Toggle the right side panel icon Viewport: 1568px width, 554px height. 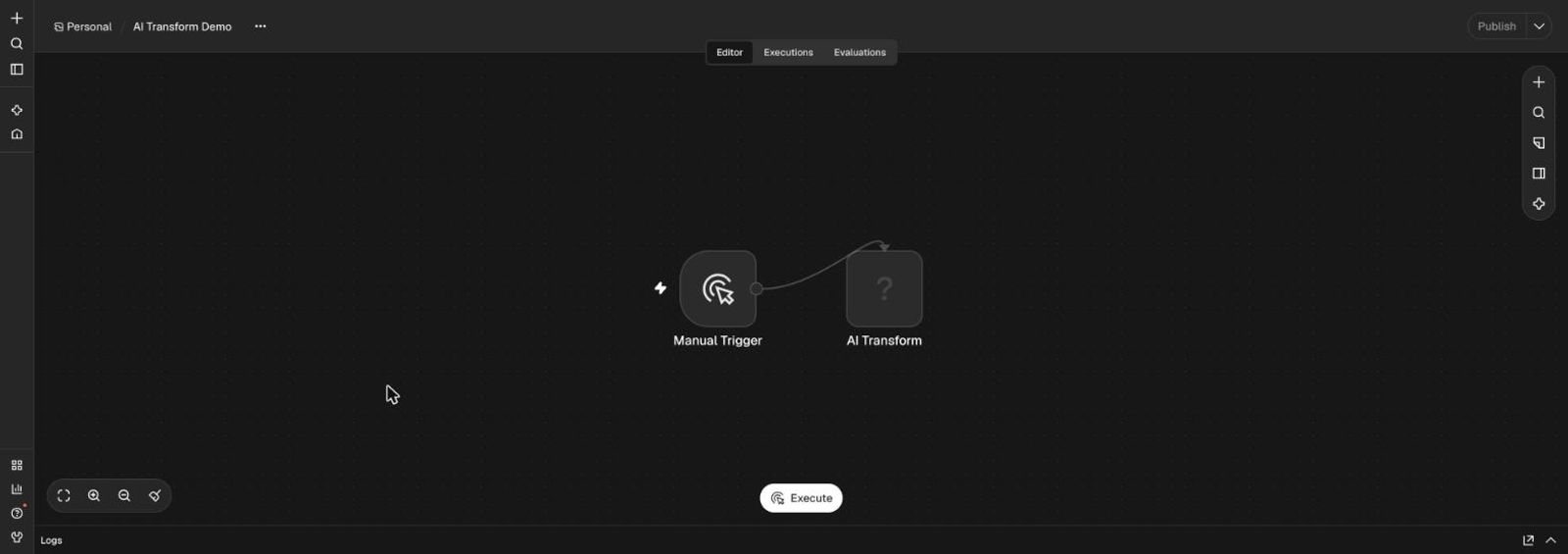[x=1539, y=174]
